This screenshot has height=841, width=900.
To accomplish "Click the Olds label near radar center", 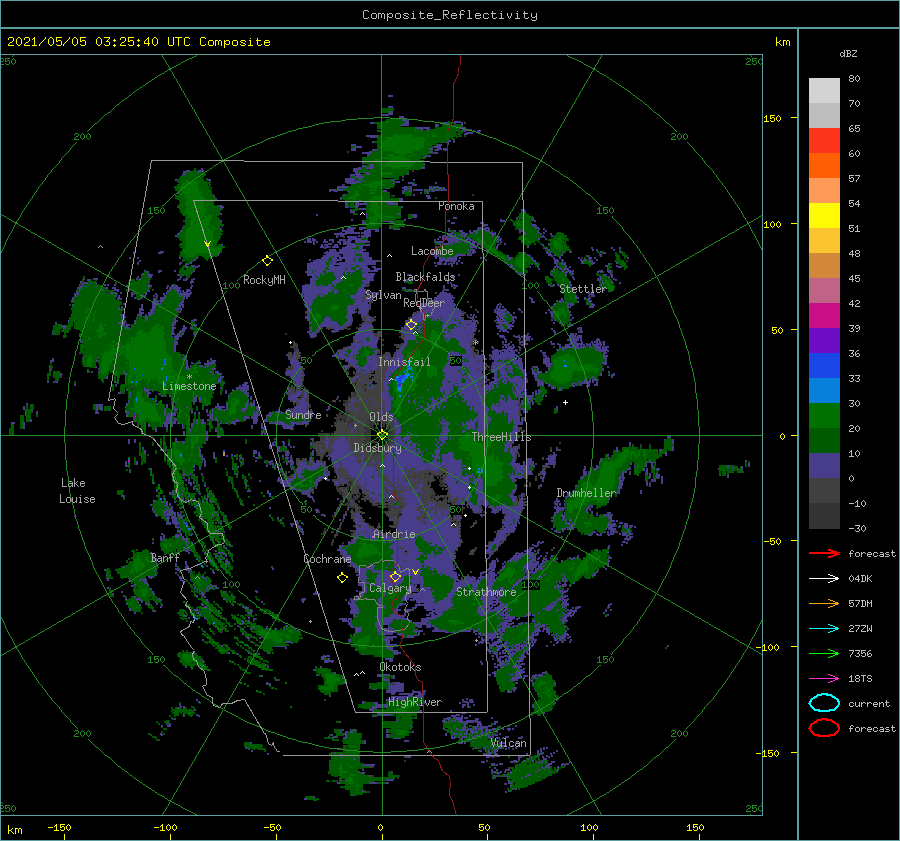I will coord(381,417).
